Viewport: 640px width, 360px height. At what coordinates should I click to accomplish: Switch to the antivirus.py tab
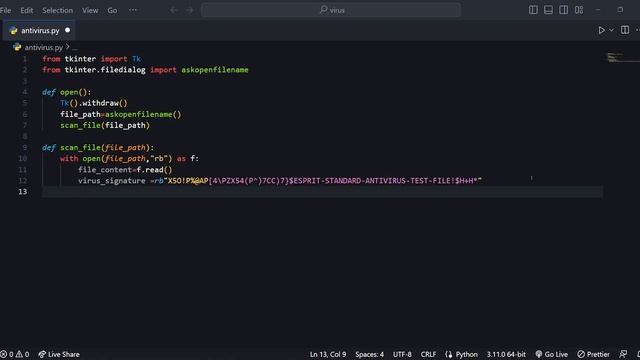click(40, 31)
